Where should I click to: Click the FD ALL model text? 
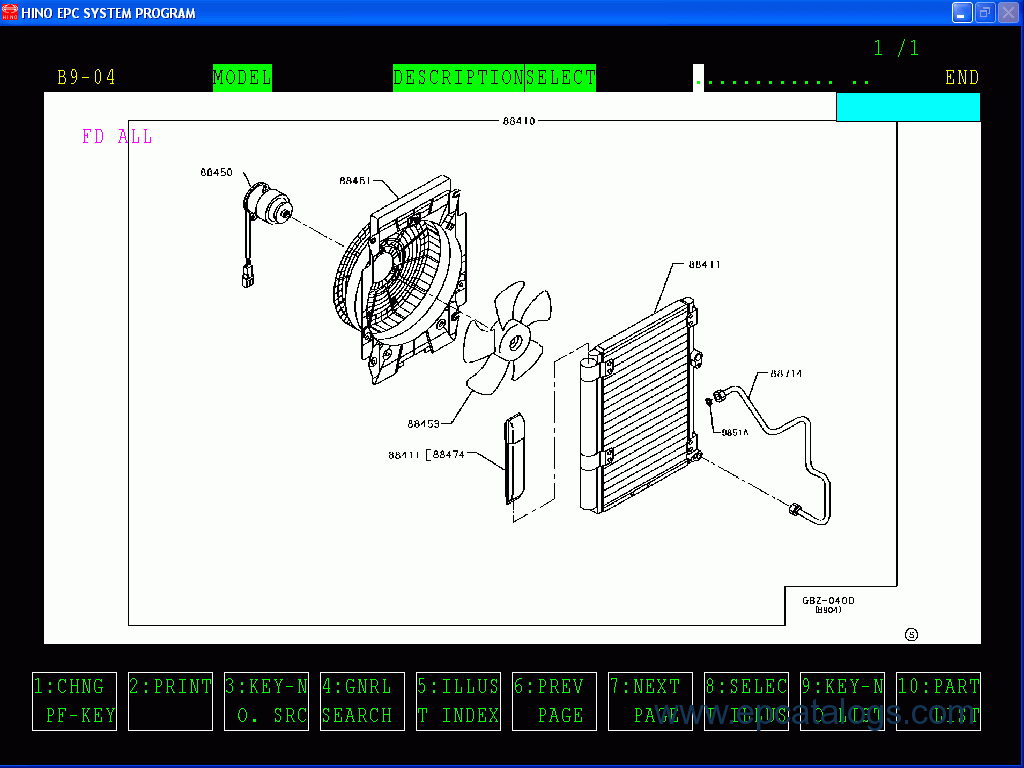point(118,136)
